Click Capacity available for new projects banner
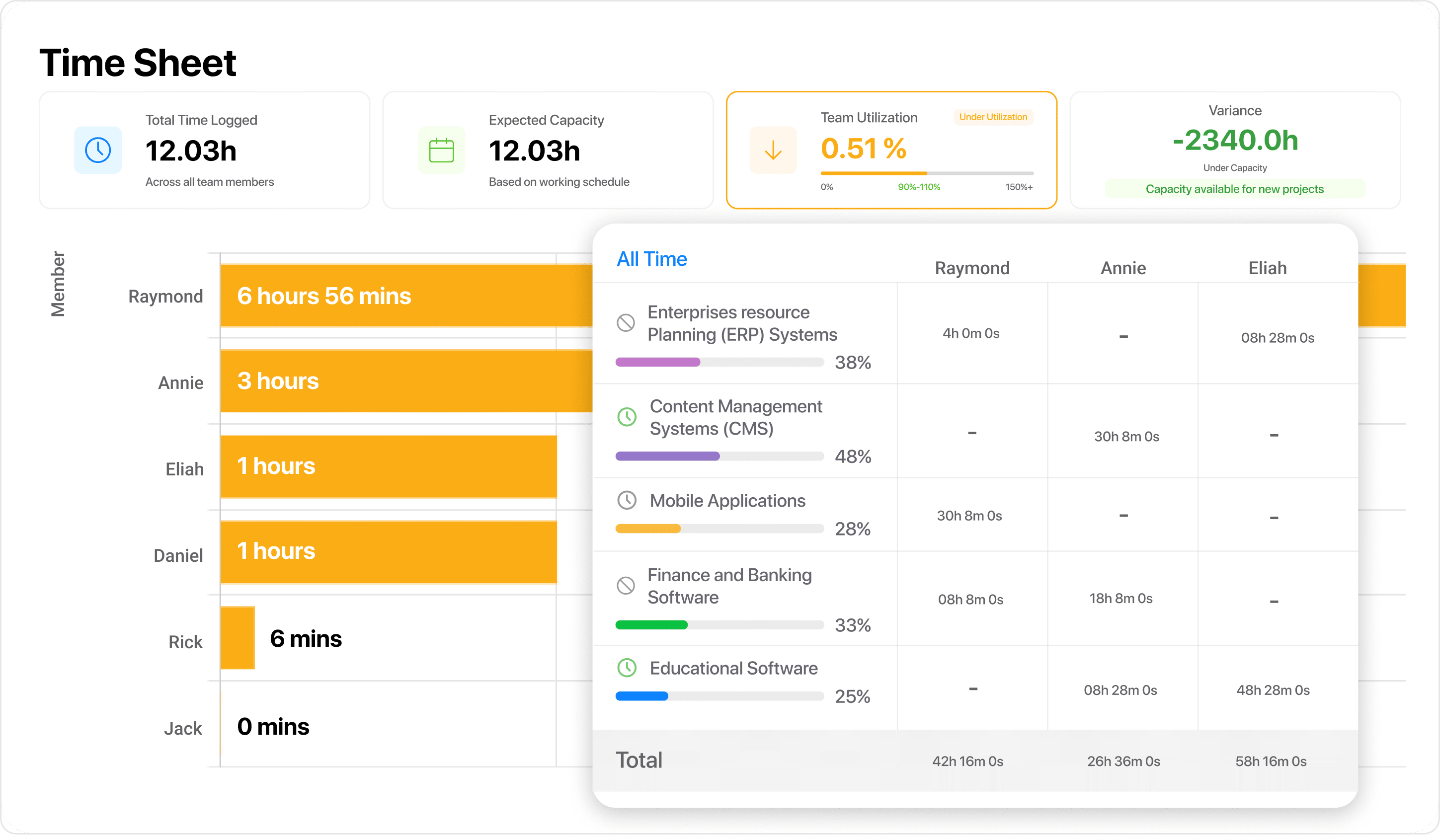The height and width of the screenshot is (840, 1440). (1234, 189)
